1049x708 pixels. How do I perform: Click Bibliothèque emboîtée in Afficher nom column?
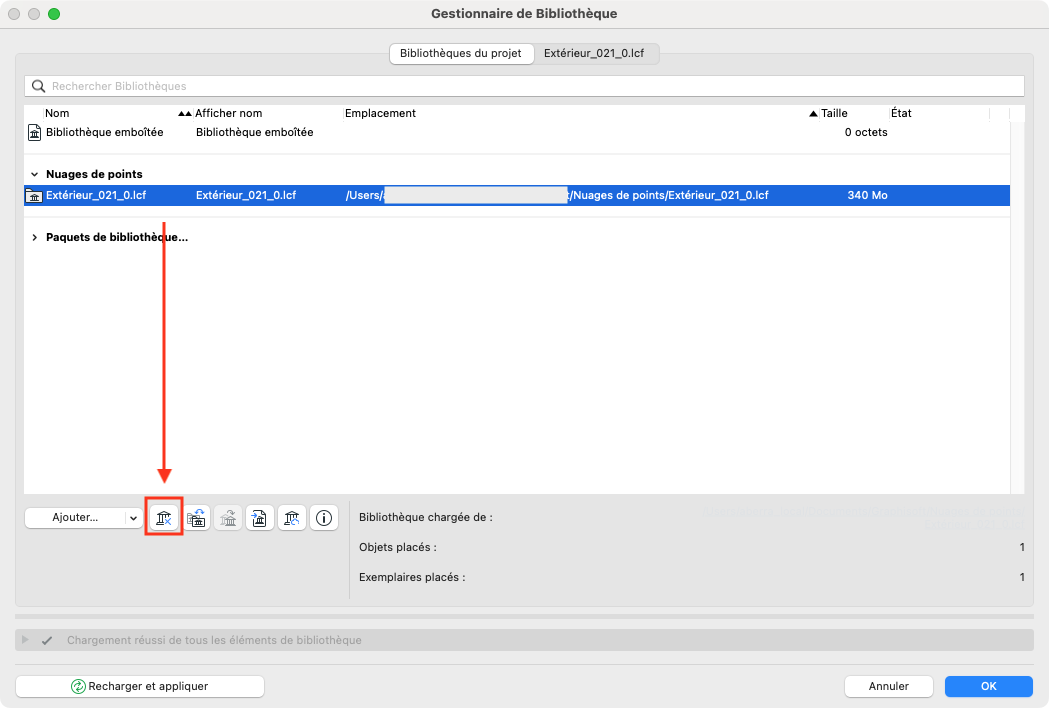[254, 132]
